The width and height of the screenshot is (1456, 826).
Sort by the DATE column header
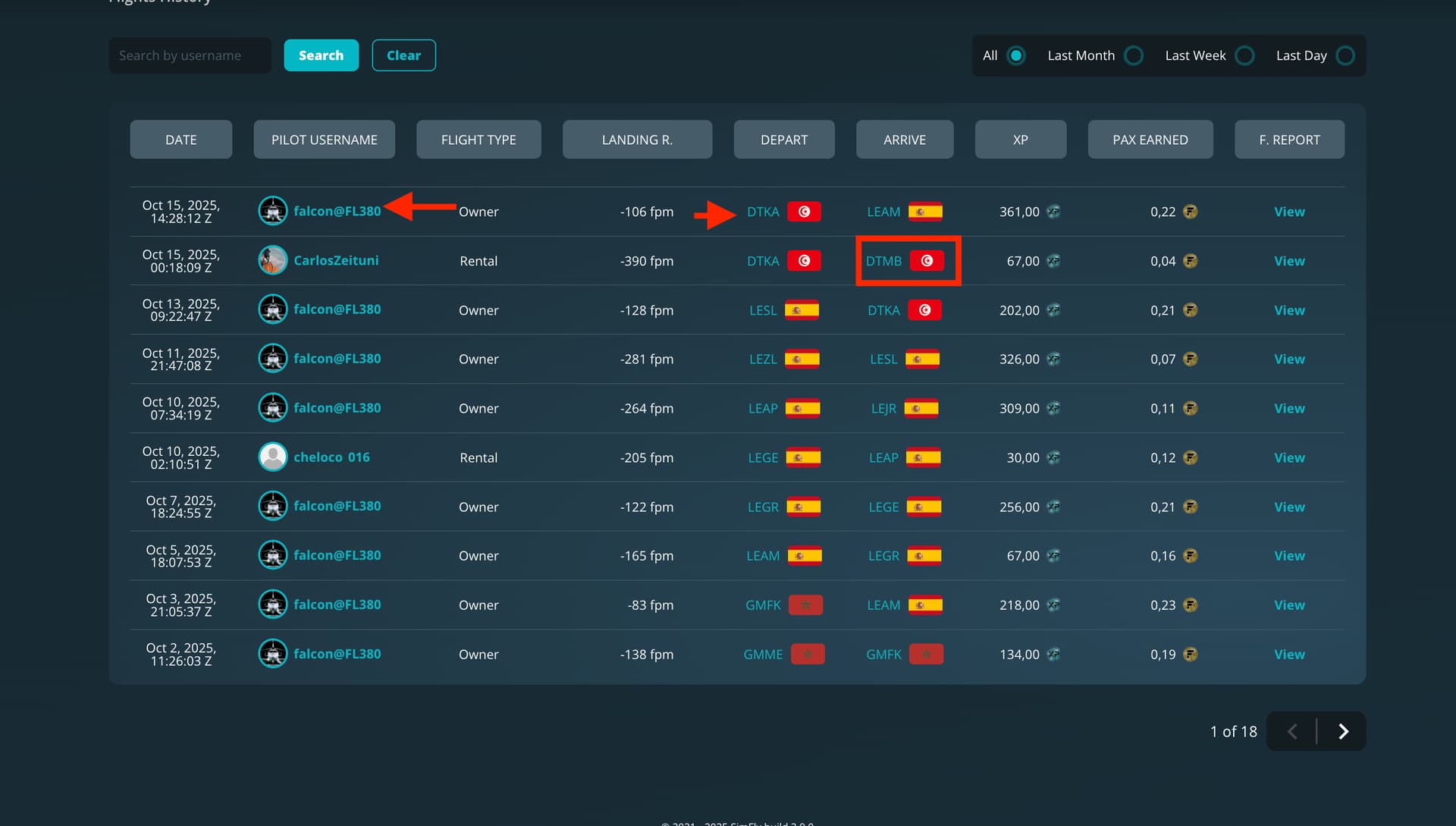pos(180,140)
